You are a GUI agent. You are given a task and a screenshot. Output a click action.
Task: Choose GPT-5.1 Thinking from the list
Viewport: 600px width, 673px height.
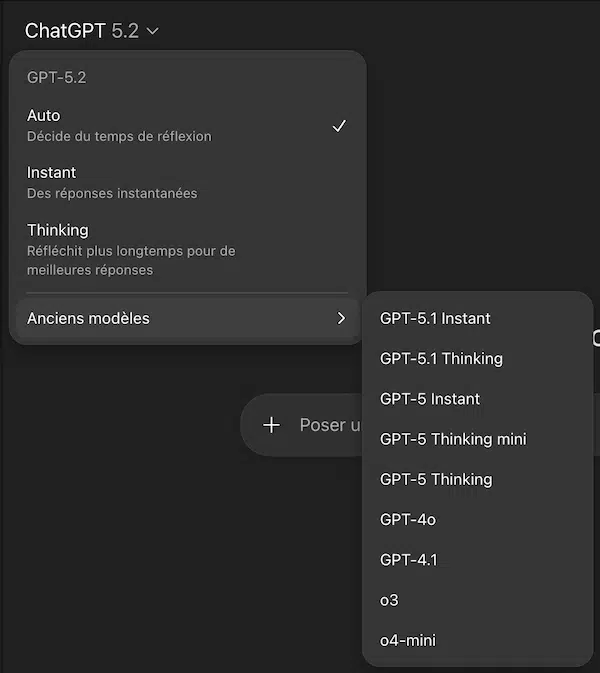point(441,358)
